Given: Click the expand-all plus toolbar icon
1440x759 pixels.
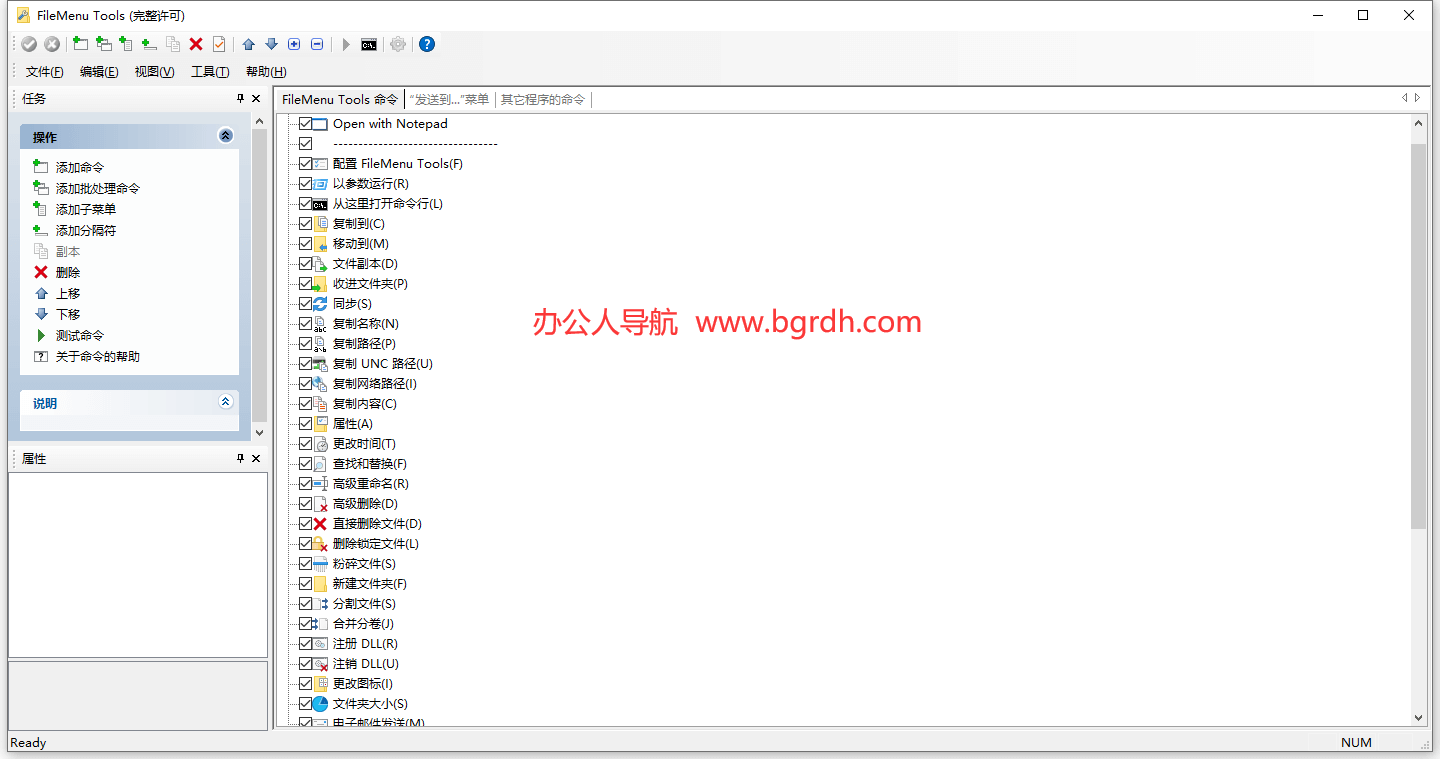Looking at the screenshot, I should pos(293,44).
